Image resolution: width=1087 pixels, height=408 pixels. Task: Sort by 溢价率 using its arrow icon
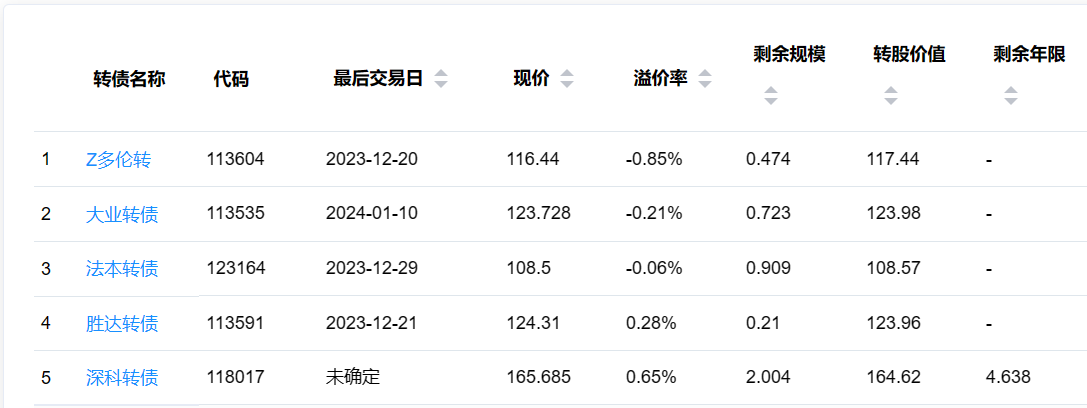tap(705, 79)
